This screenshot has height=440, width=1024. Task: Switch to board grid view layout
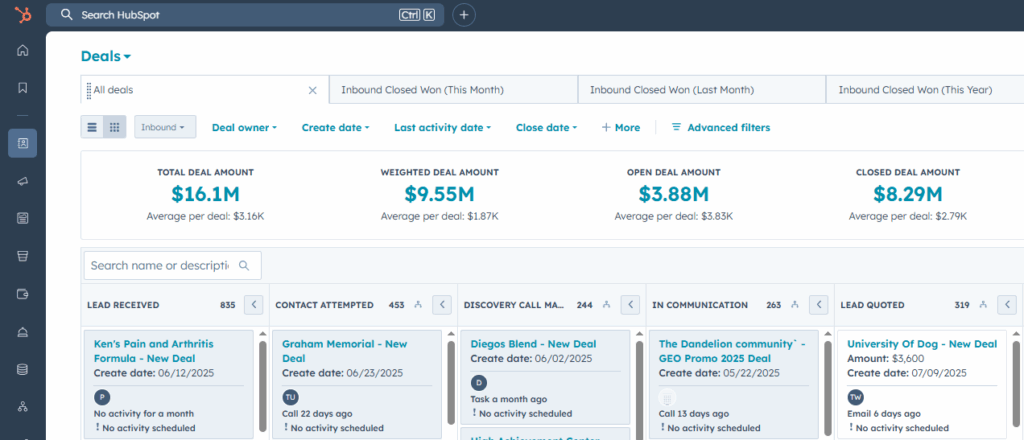(114, 127)
